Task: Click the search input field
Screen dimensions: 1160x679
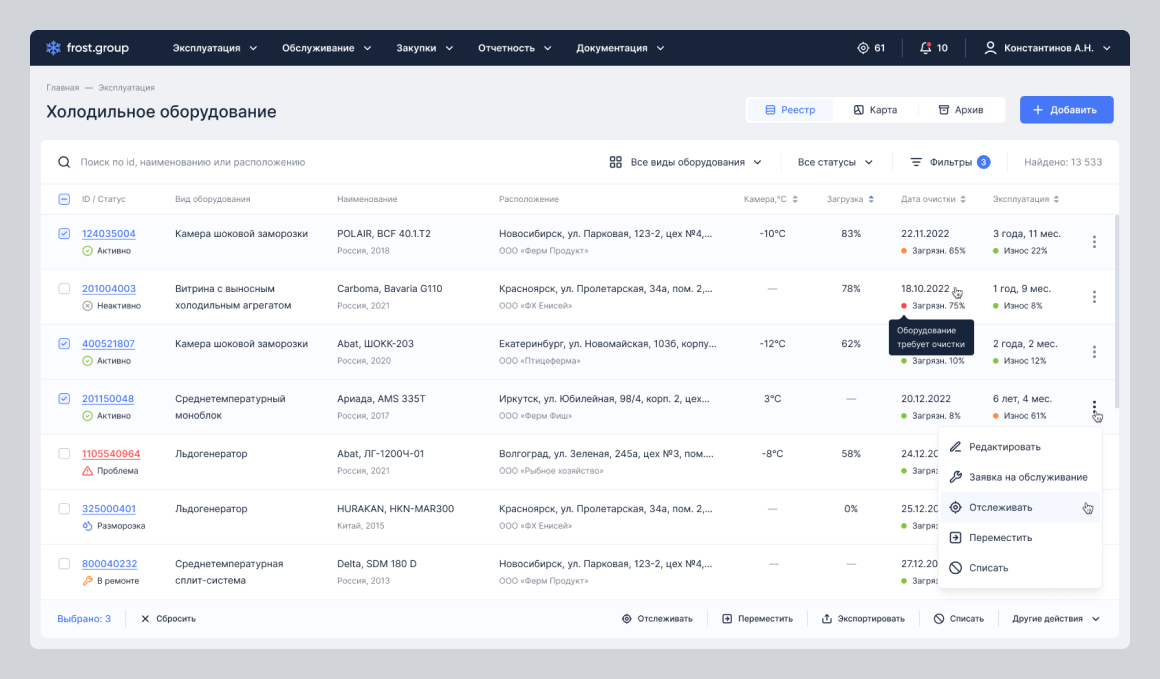Action: tap(192, 162)
